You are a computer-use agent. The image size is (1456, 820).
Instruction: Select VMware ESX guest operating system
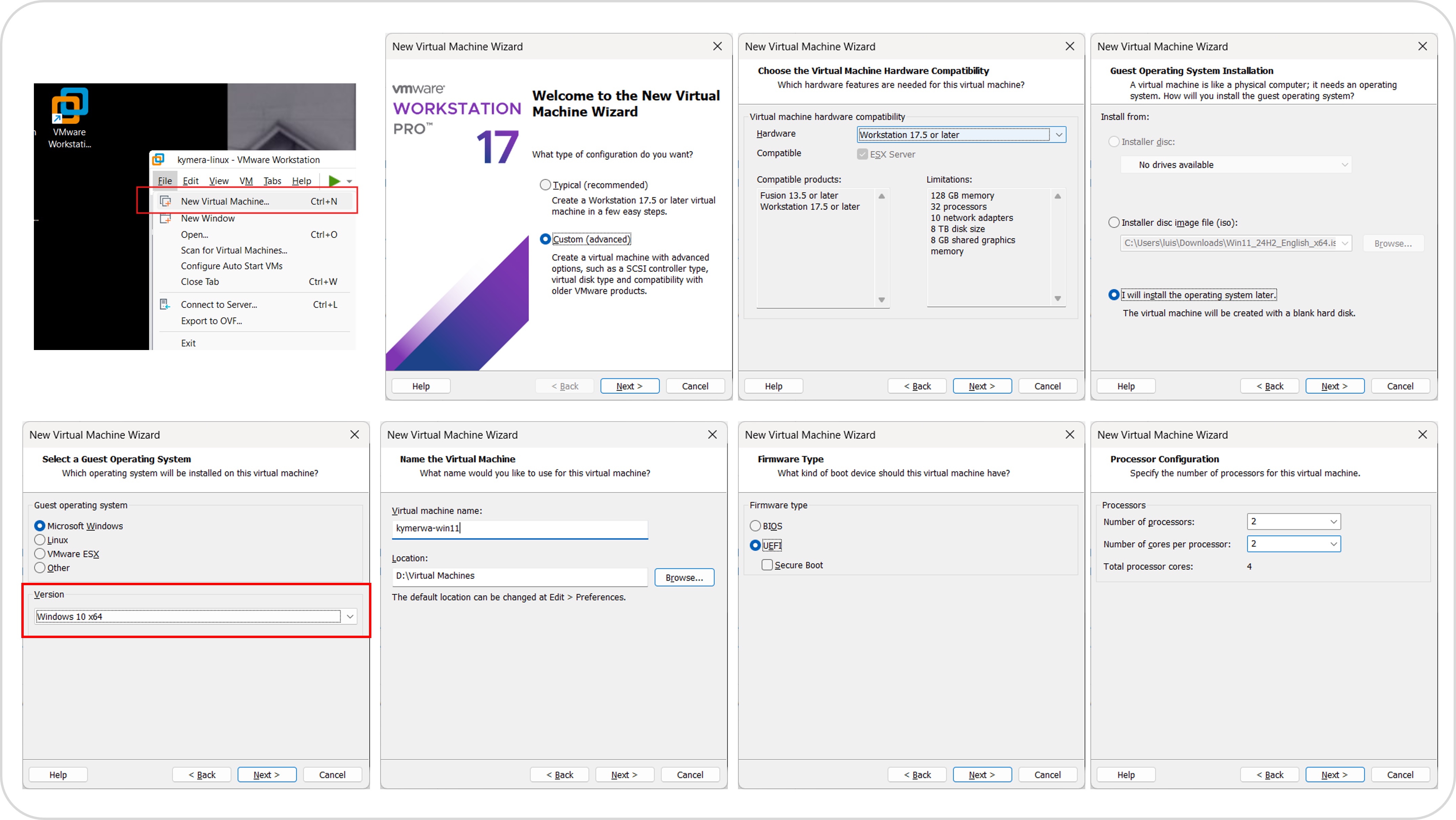point(40,554)
